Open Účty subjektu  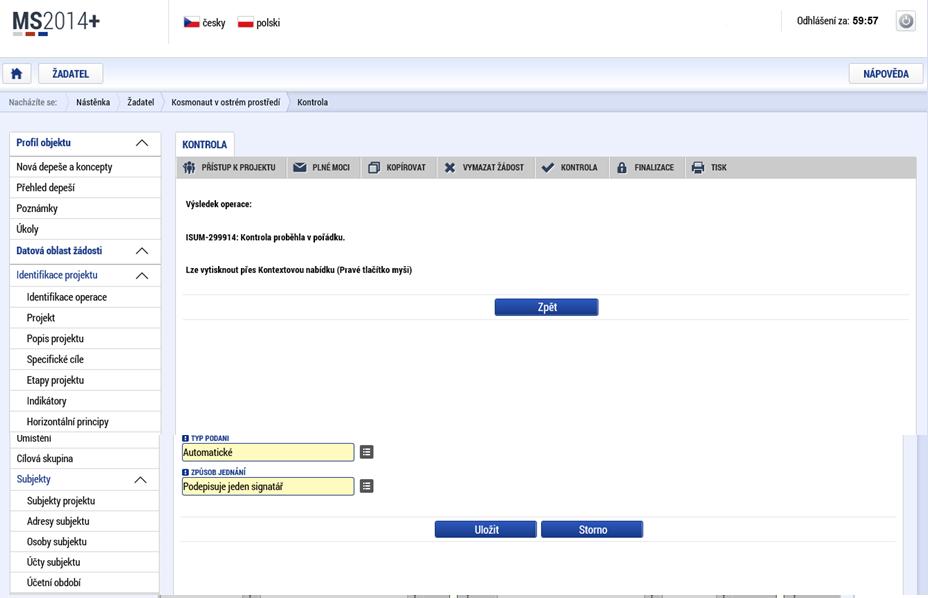(x=85, y=562)
